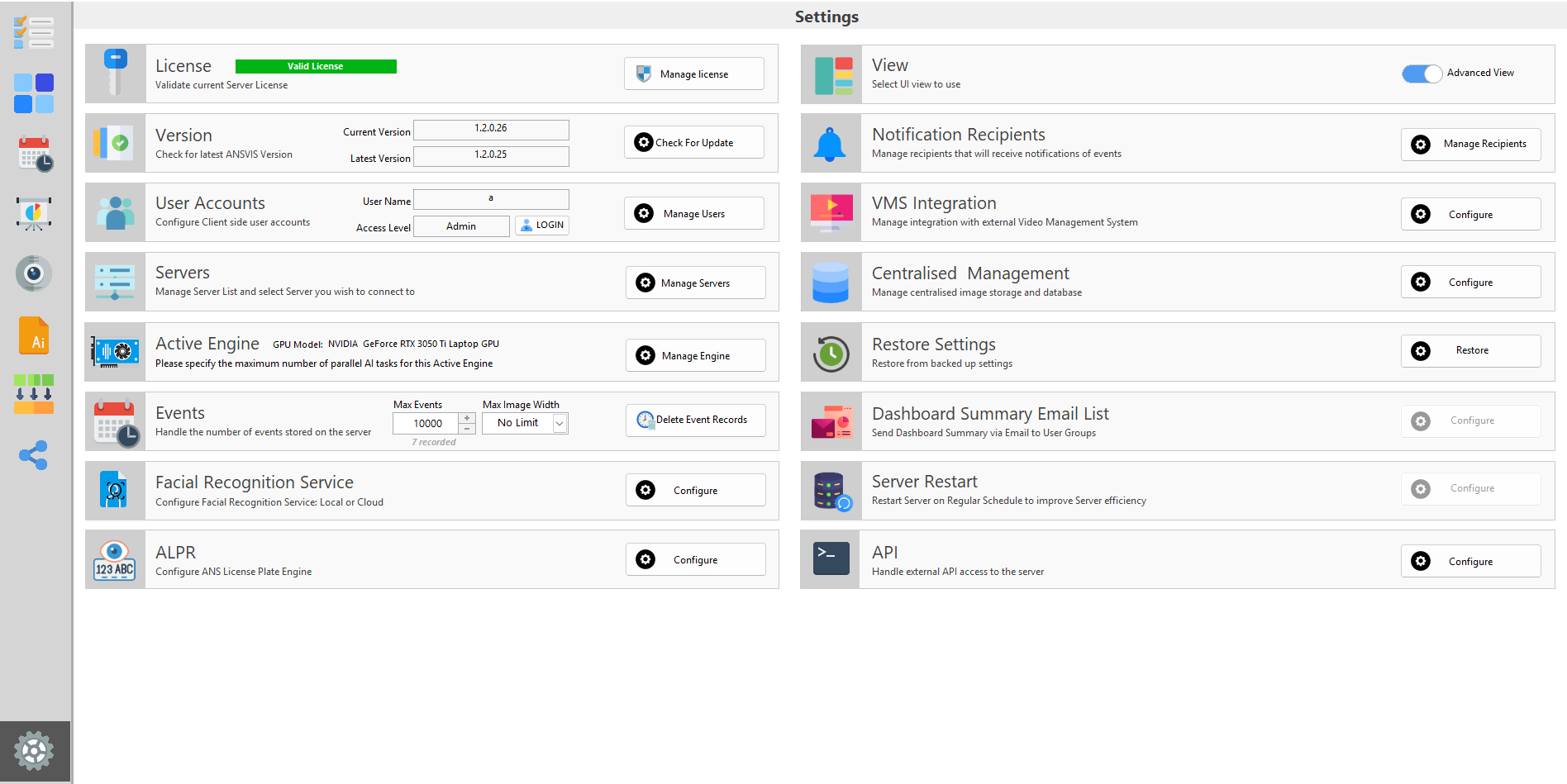1567x784 pixels.
Task: Open Manage Recipients for notifications
Action: click(1470, 145)
